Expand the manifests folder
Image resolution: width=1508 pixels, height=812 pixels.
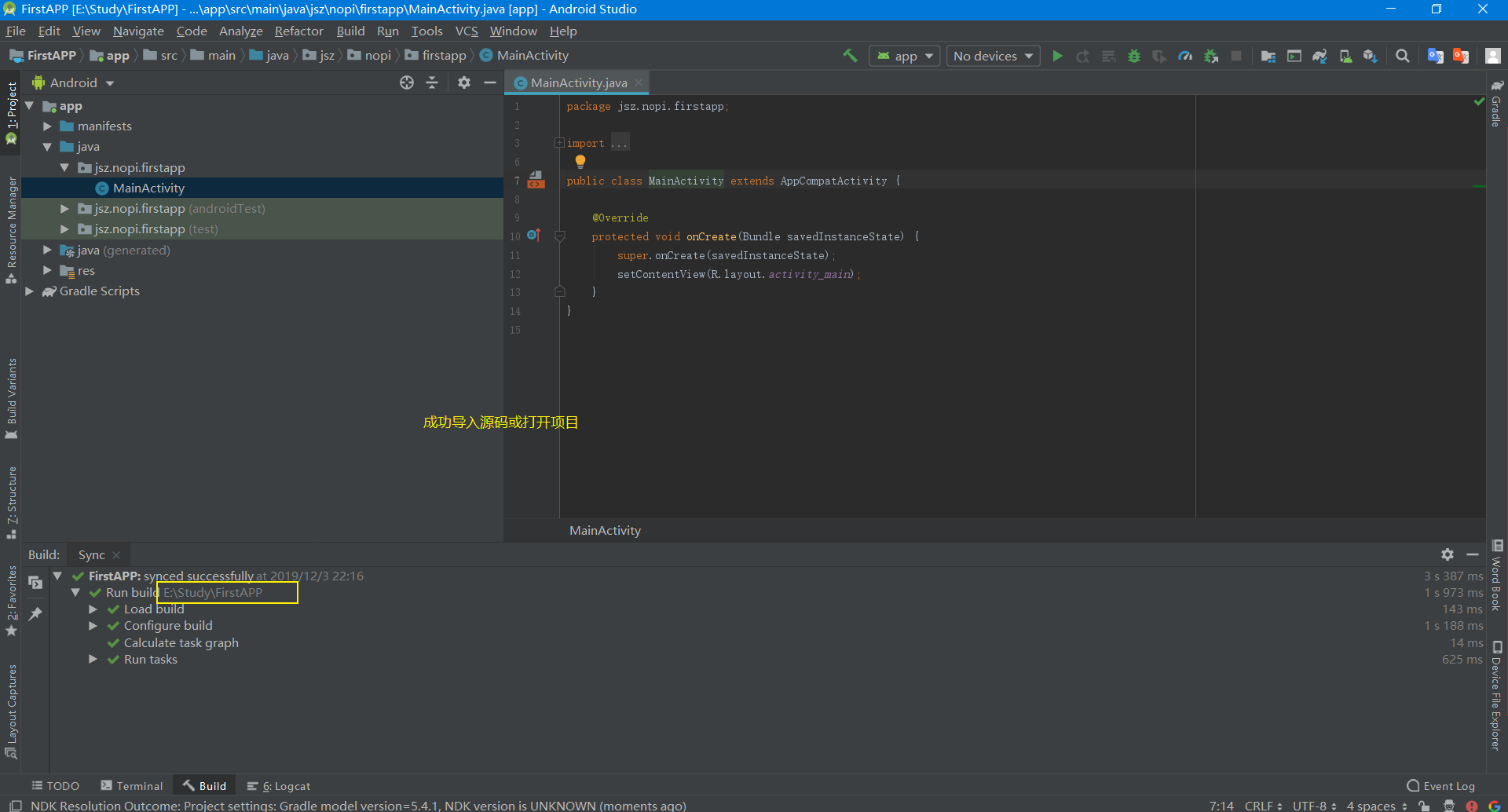coord(47,126)
